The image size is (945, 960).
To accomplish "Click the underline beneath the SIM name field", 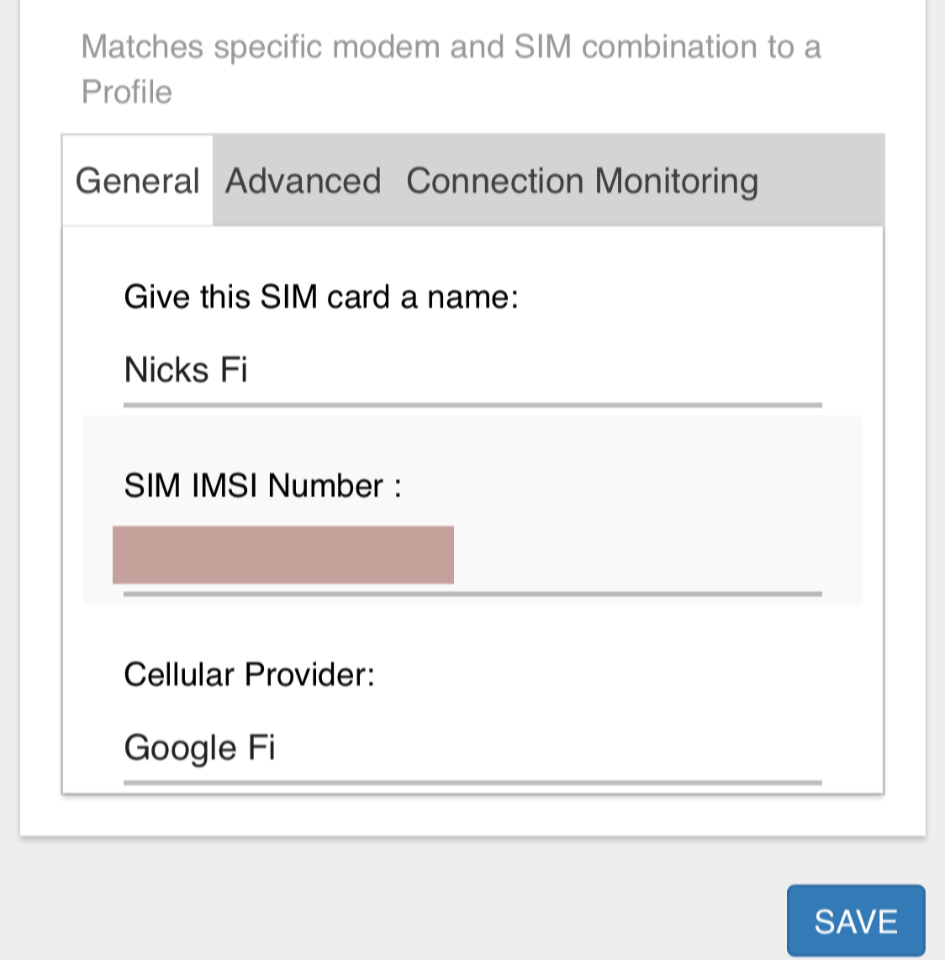I will coord(472,405).
